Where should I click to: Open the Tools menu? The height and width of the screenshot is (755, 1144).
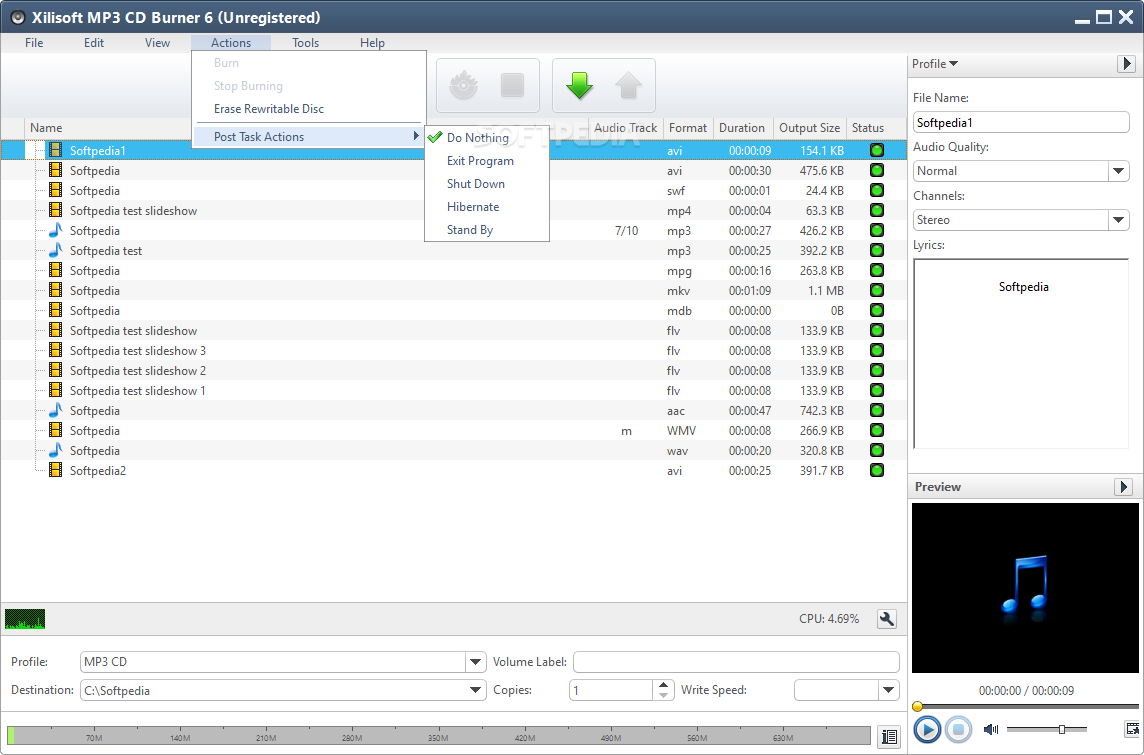306,42
